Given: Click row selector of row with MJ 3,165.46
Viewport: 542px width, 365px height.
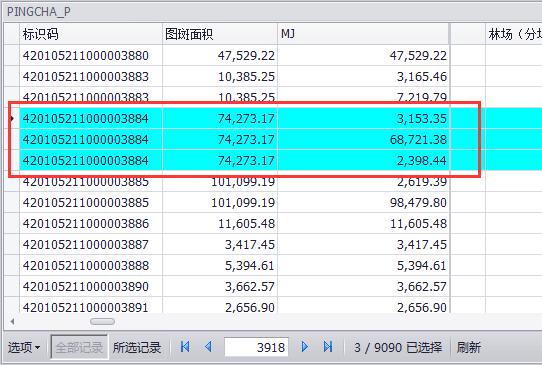Looking at the screenshot, I should coord(12,77).
